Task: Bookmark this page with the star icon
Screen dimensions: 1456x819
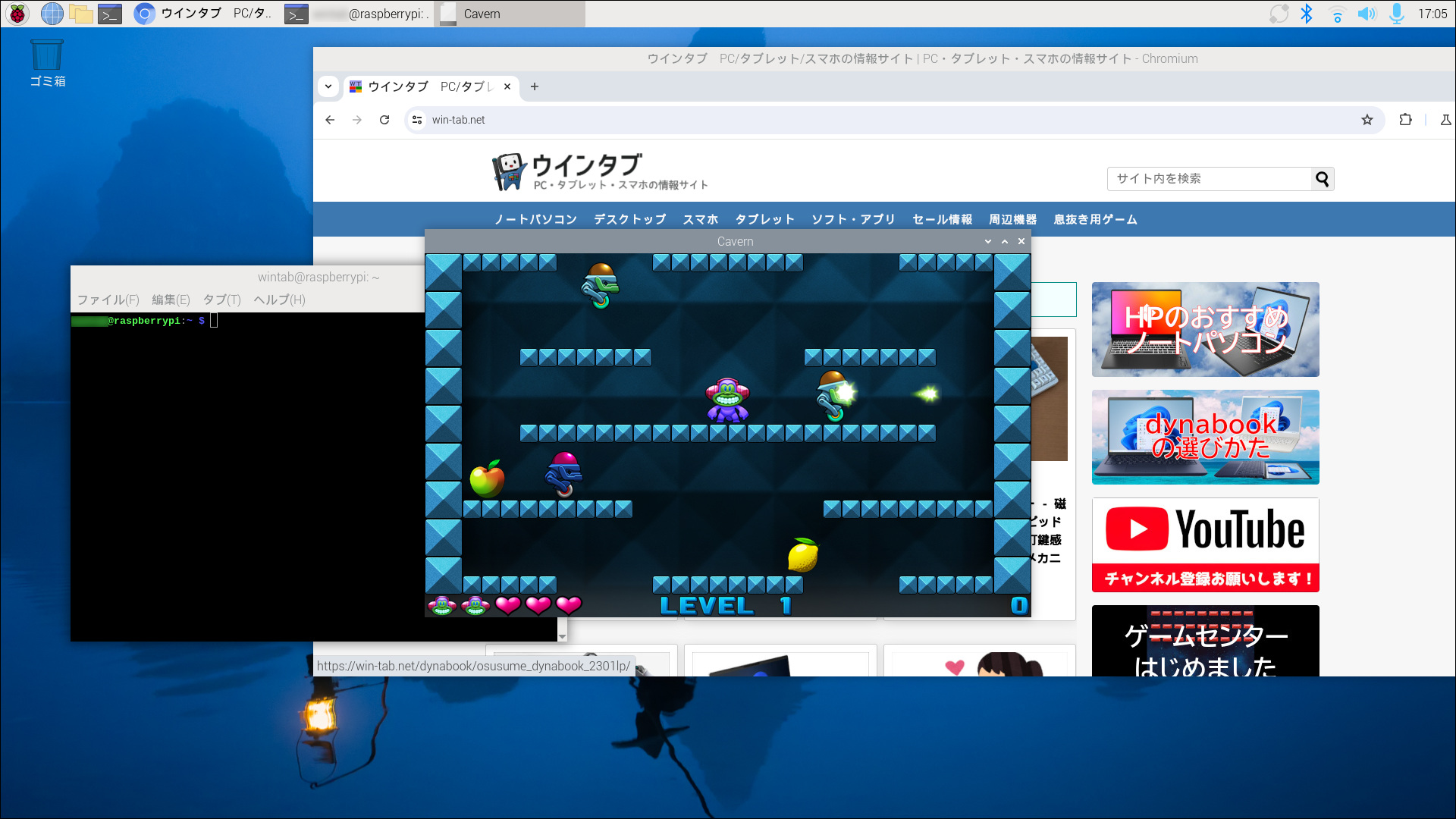Action: 1367,120
